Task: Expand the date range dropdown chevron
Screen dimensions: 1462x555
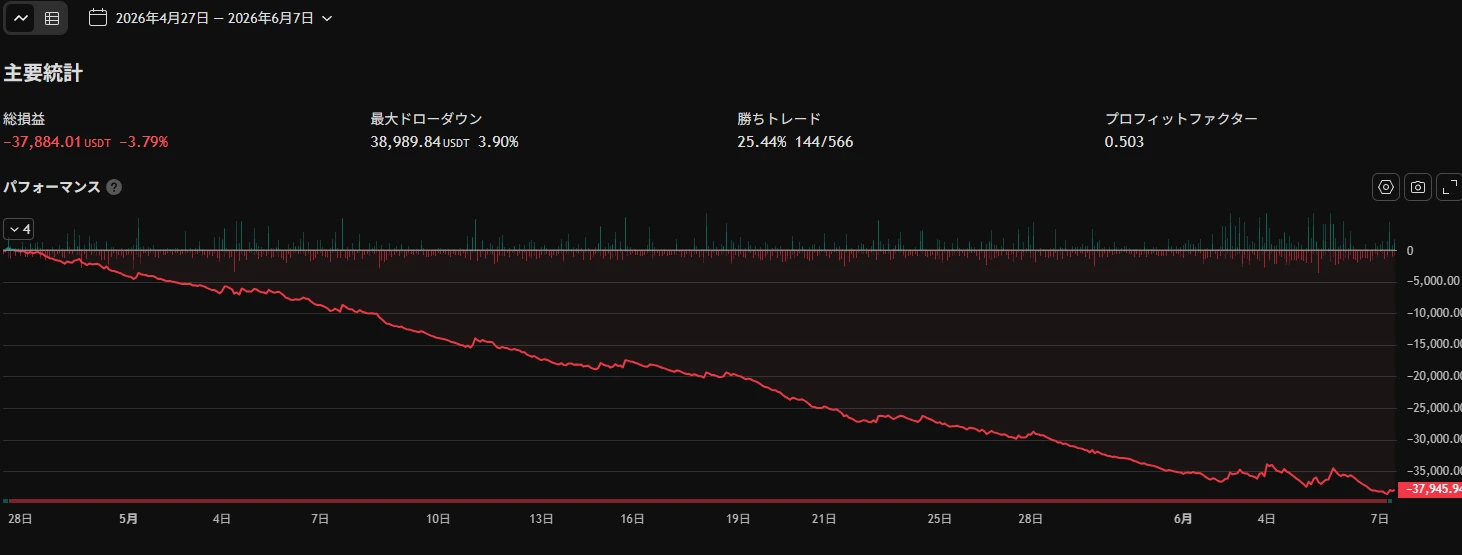Action: [328, 18]
